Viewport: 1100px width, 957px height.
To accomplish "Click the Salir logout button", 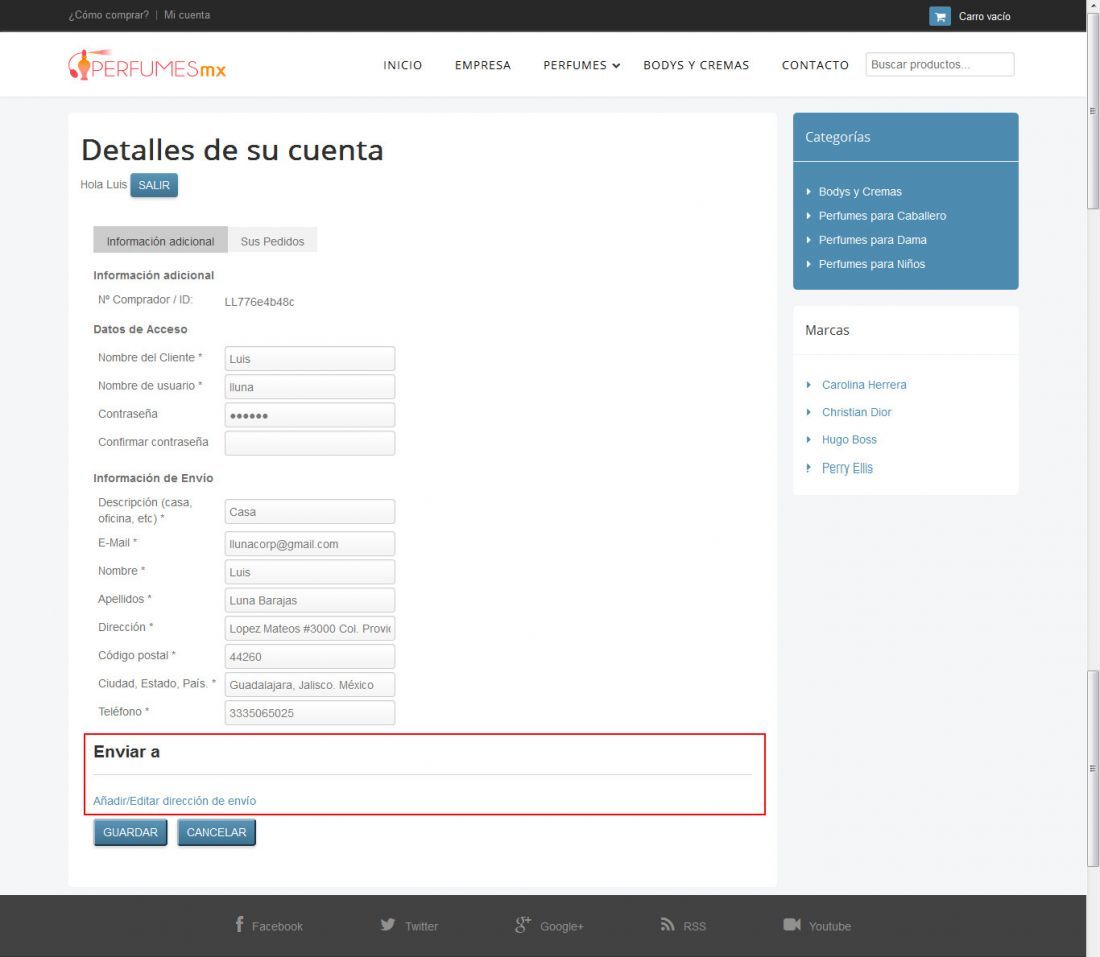I will [154, 185].
